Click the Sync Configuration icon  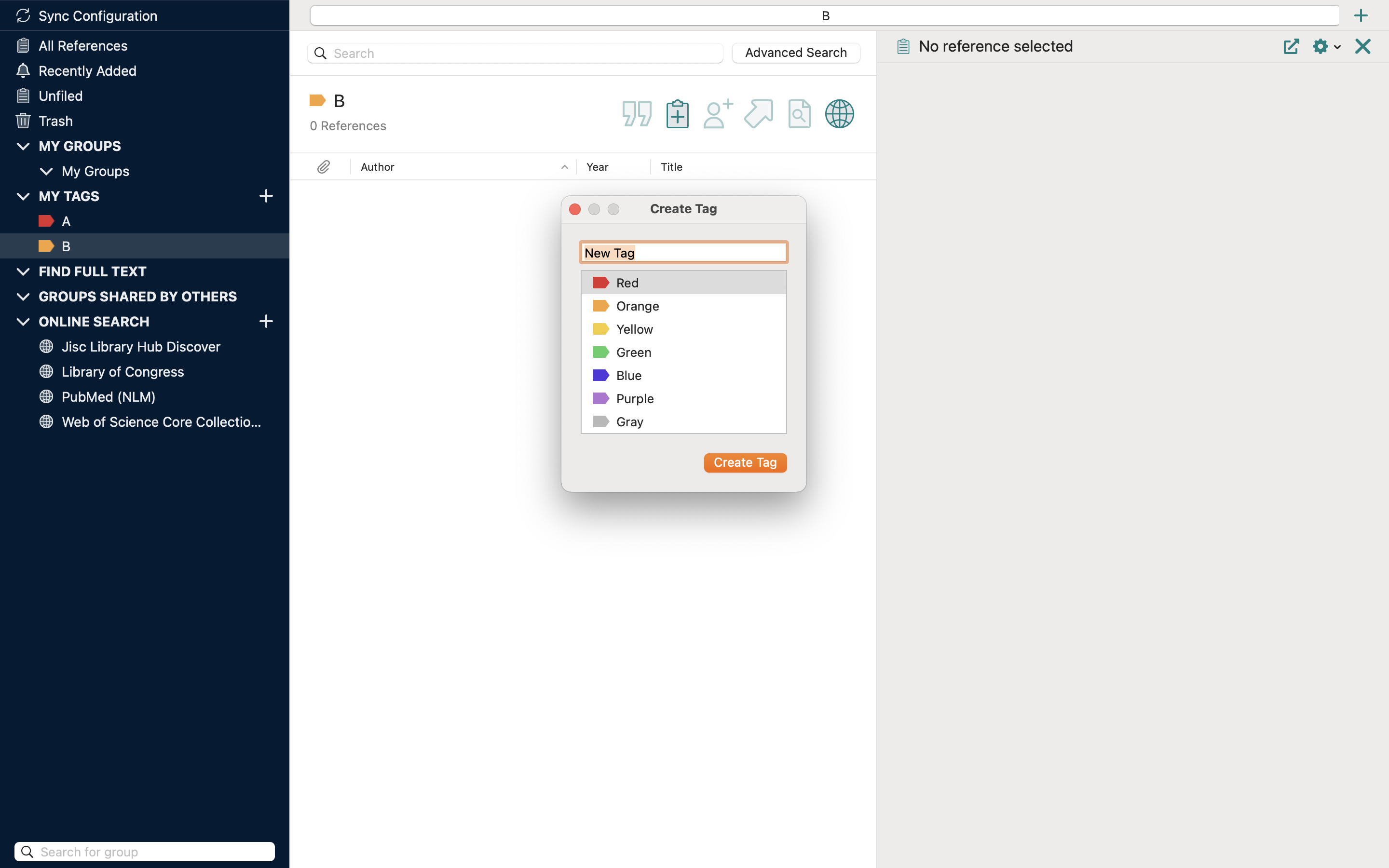point(23,15)
